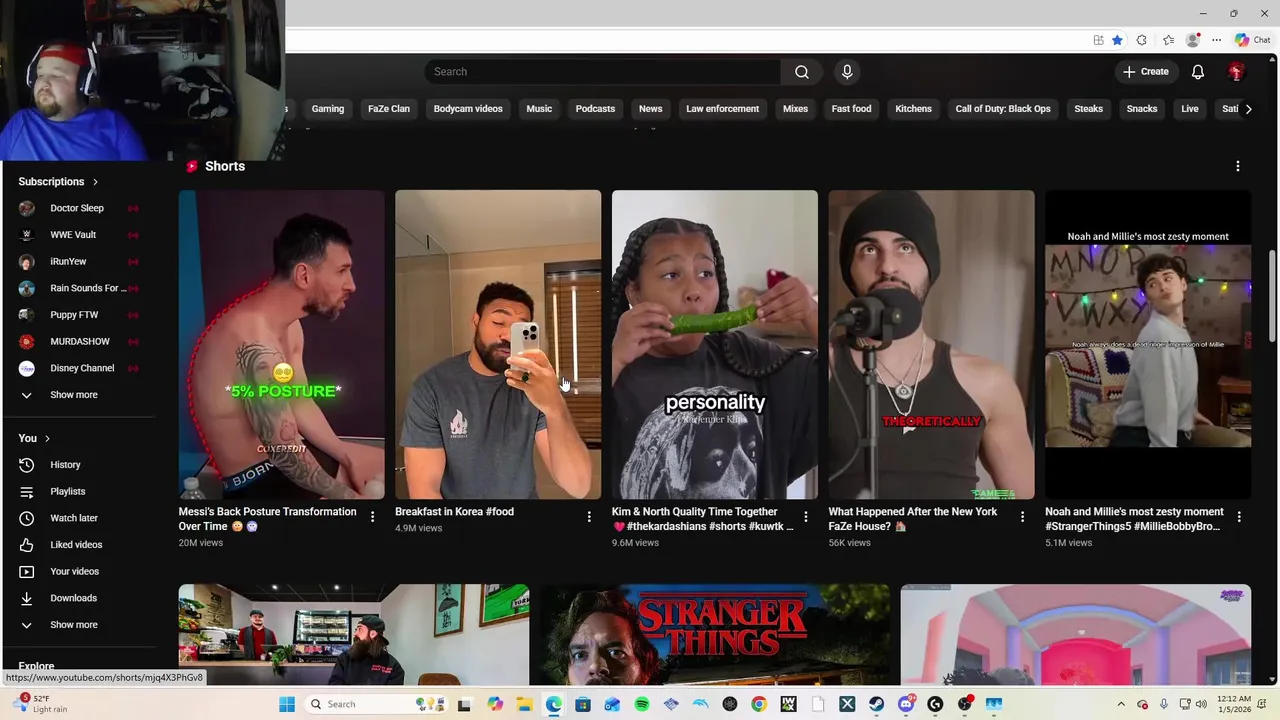Open Doctor Sleep channel subscription

click(78, 208)
